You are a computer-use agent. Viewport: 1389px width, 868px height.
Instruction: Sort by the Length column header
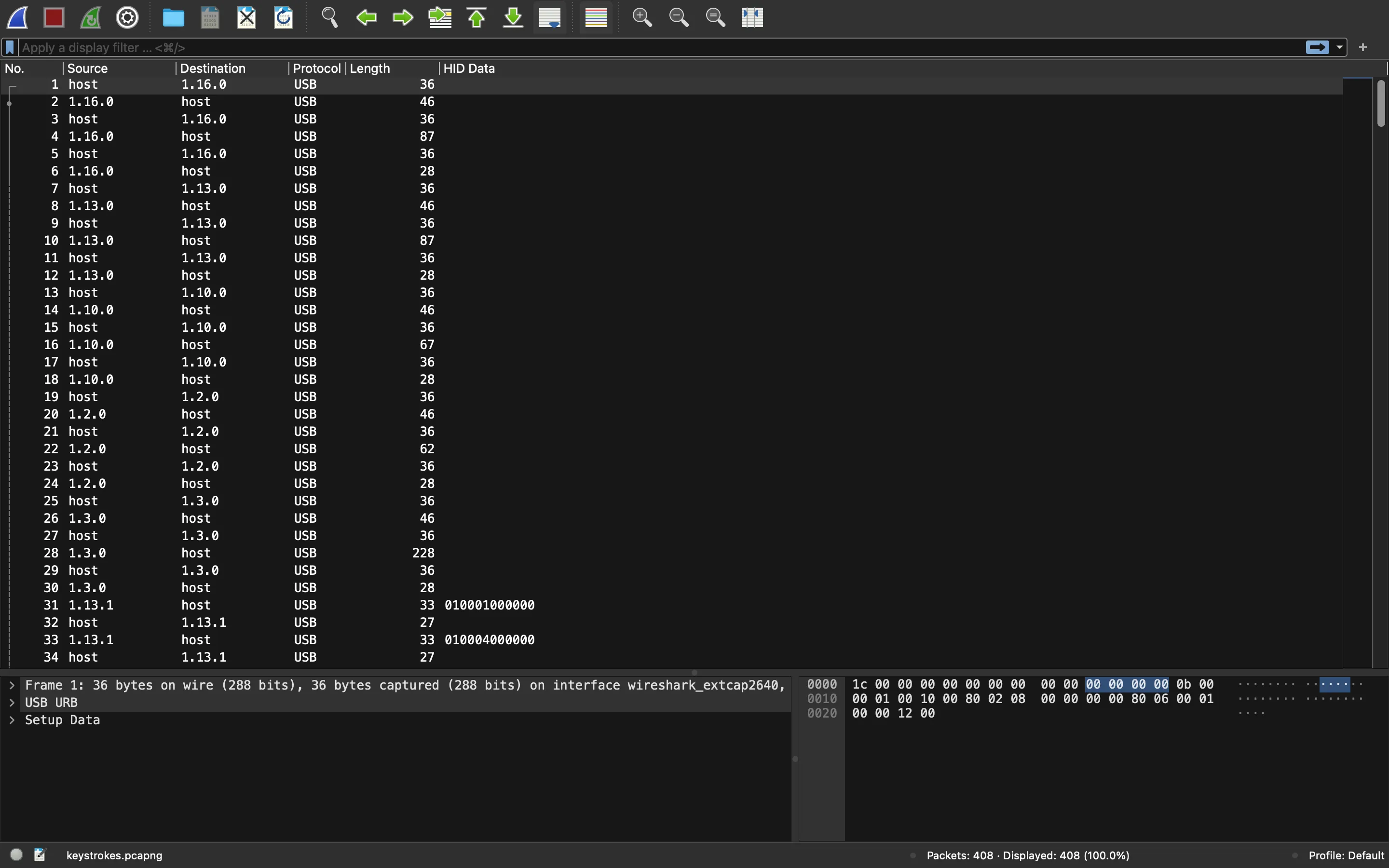(x=393, y=68)
